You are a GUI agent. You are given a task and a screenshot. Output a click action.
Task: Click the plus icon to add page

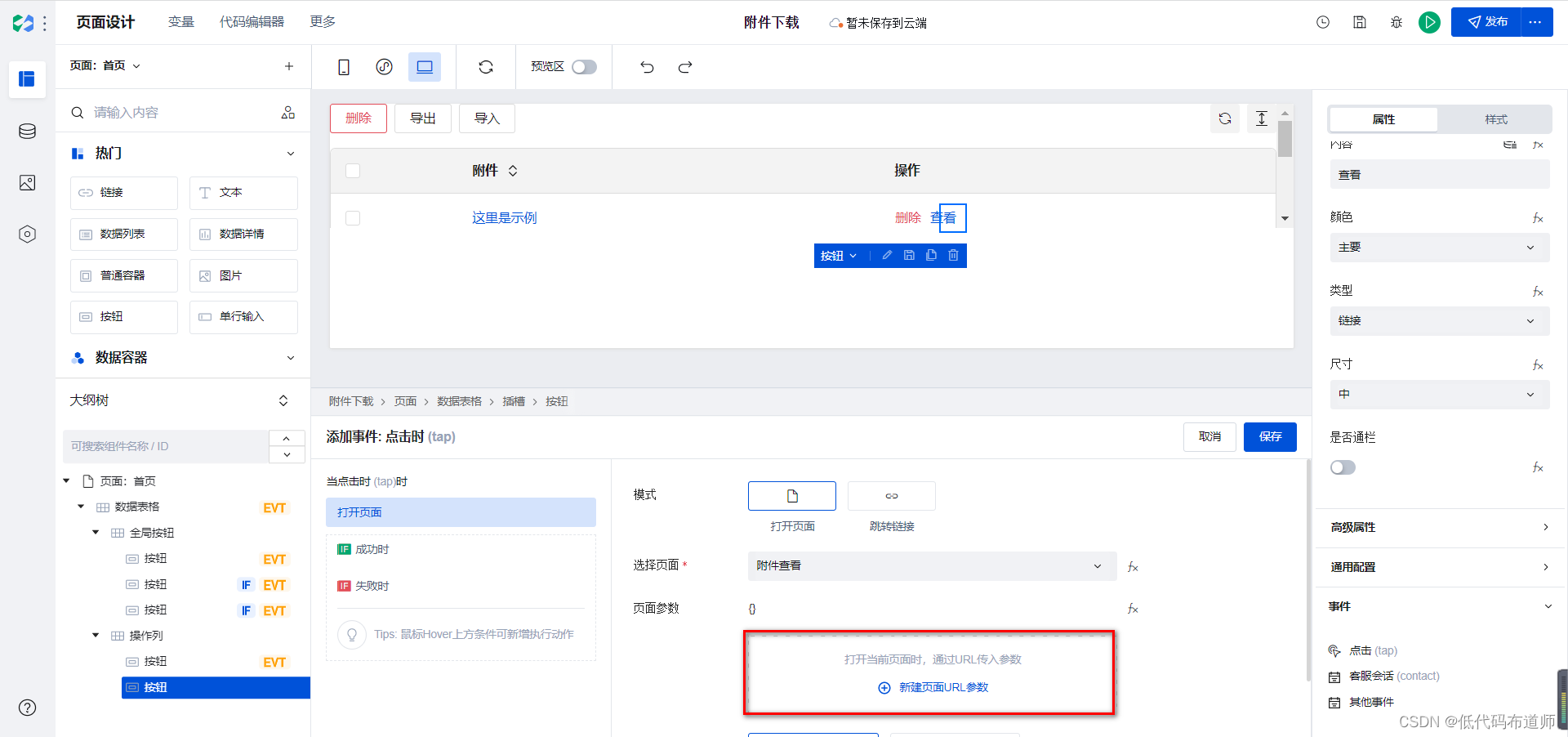tap(288, 66)
